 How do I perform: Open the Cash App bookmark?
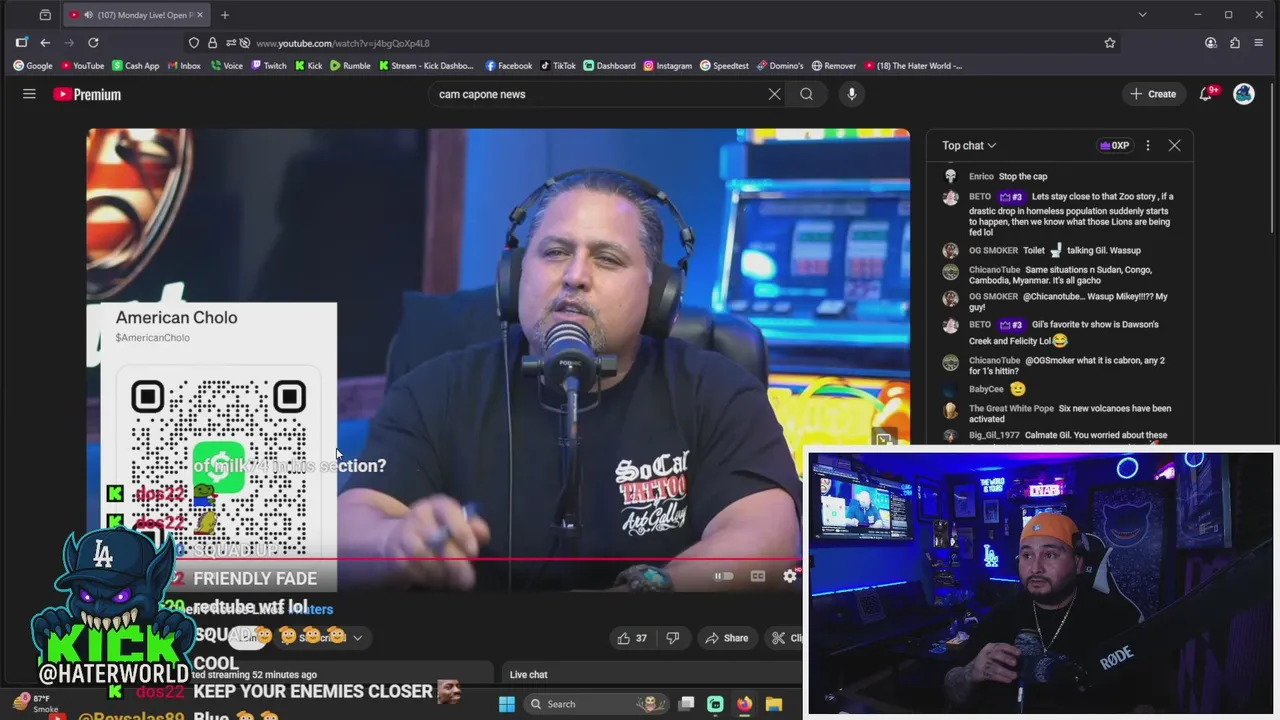click(x=135, y=66)
